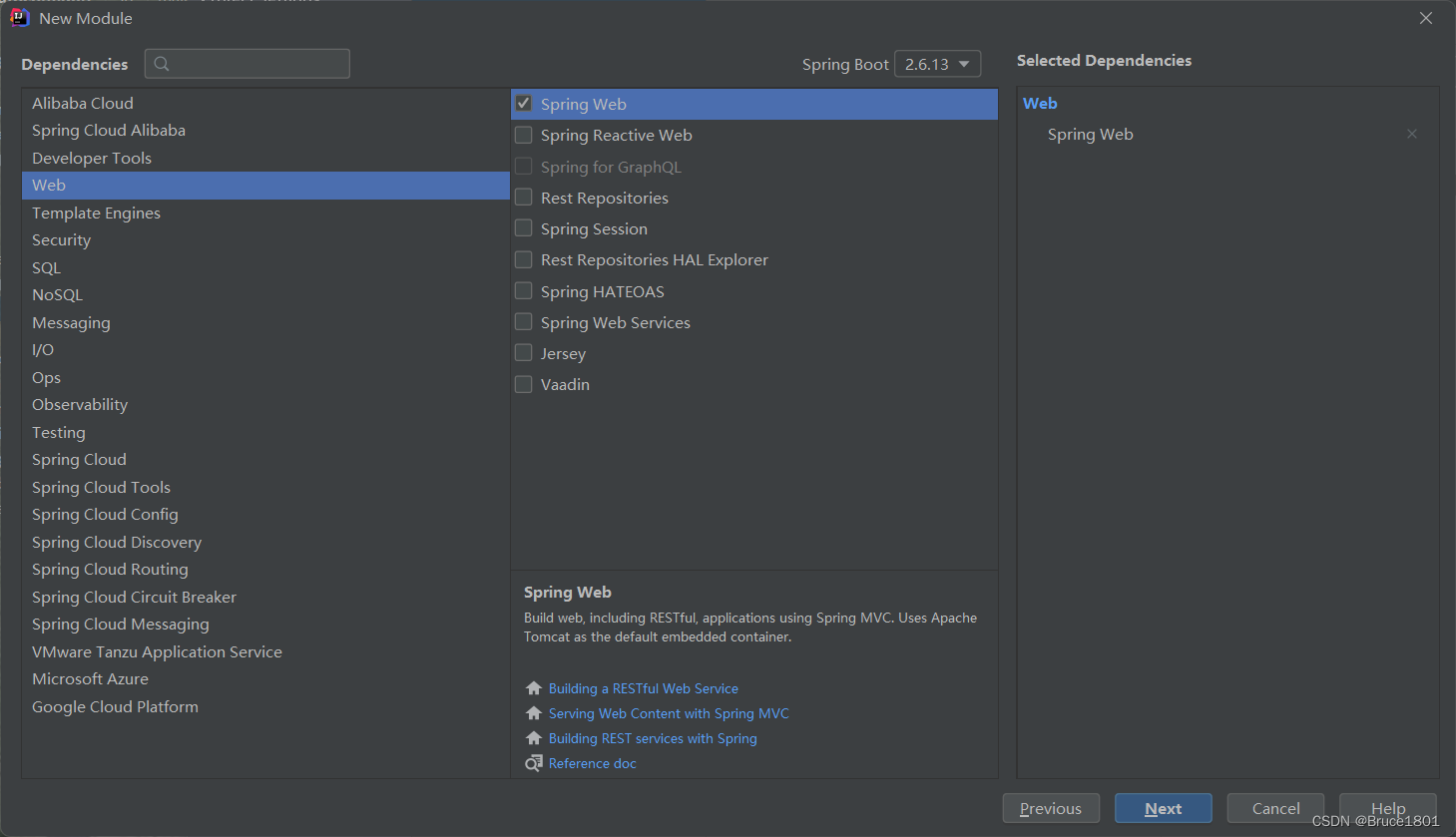1456x837 pixels.
Task: Check the Spring HATEOAS checkbox
Action: point(523,291)
